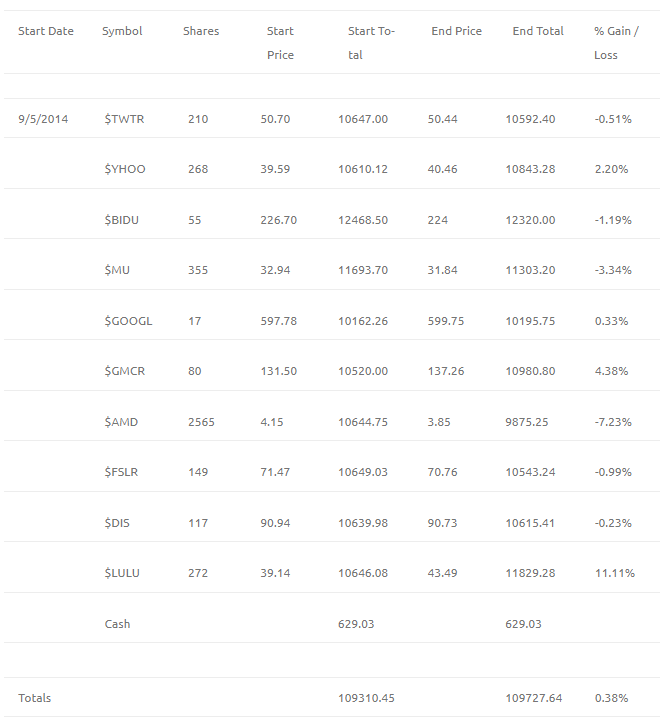The height and width of the screenshot is (724, 666).
Task: Select the $DIS symbol cell
Action: point(117,523)
